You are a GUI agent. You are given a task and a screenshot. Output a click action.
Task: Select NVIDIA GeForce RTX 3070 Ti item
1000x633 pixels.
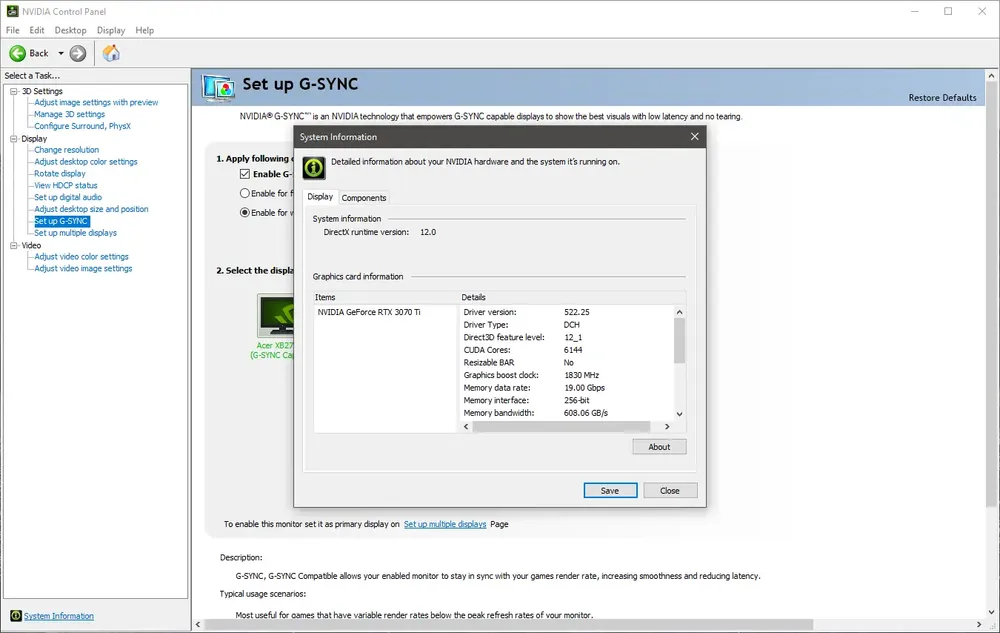(x=369, y=312)
